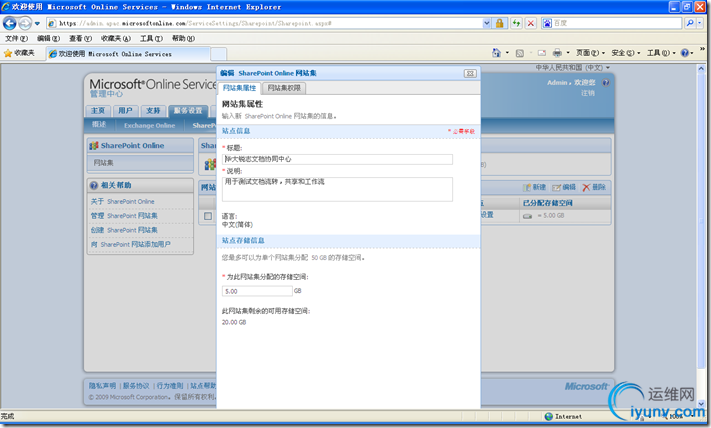
Task: Open the 行为准则 footer link
Action: point(170,386)
